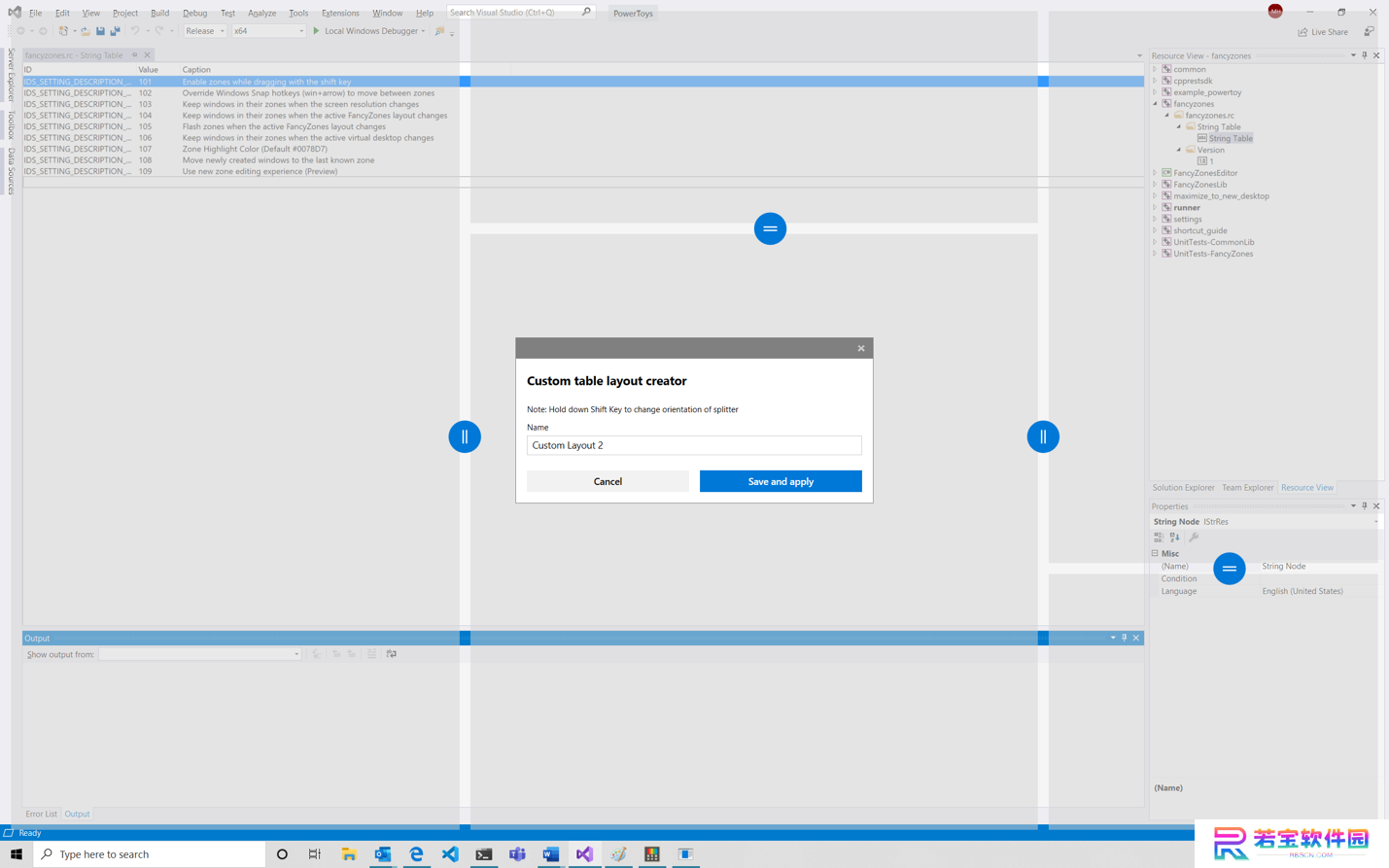The width and height of the screenshot is (1389, 868).
Task: Collapse the fancyzones project node
Action: 1155,104
